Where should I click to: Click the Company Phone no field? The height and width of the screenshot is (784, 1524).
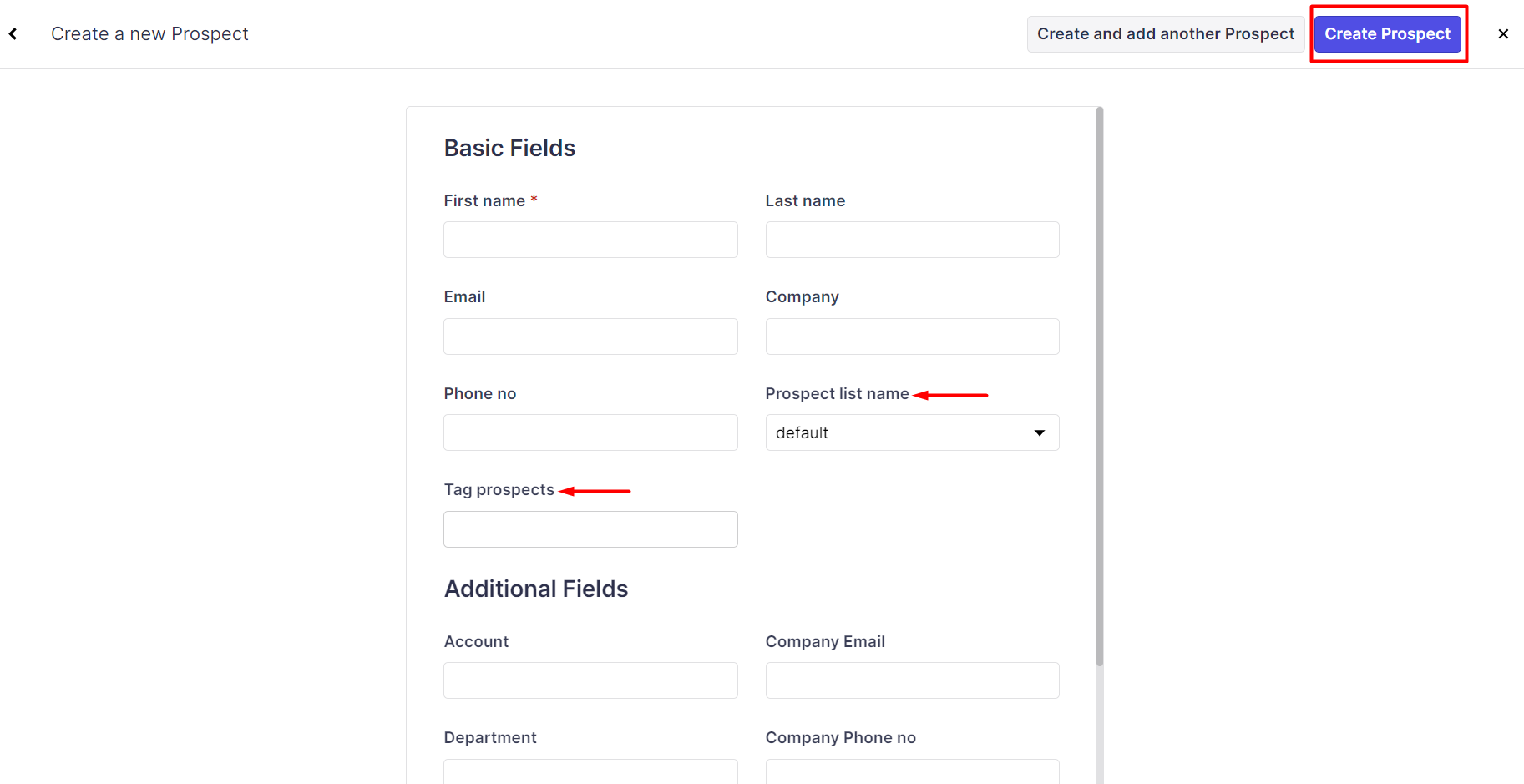[x=912, y=771]
